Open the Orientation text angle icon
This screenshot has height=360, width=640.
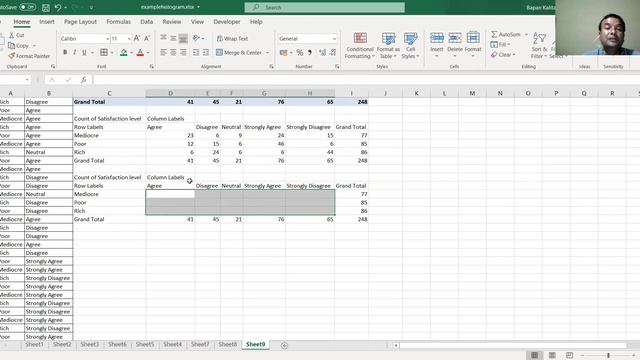196,38
